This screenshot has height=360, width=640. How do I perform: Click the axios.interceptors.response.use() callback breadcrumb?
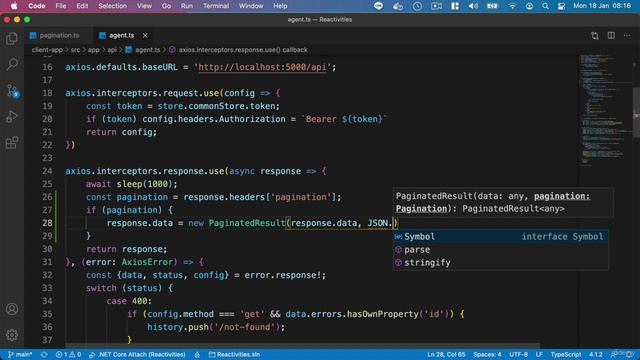(243, 50)
